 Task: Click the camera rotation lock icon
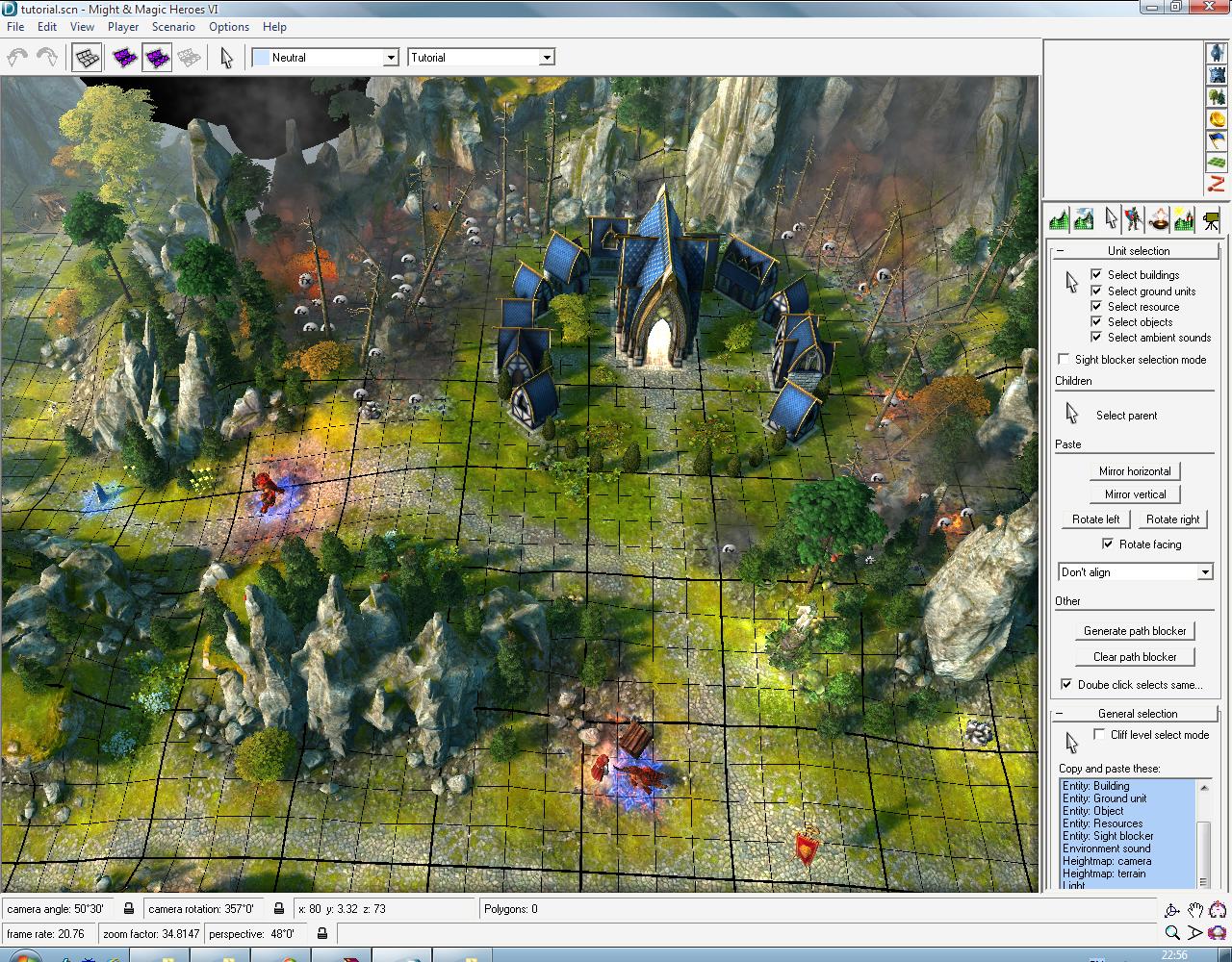coord(279,909)
